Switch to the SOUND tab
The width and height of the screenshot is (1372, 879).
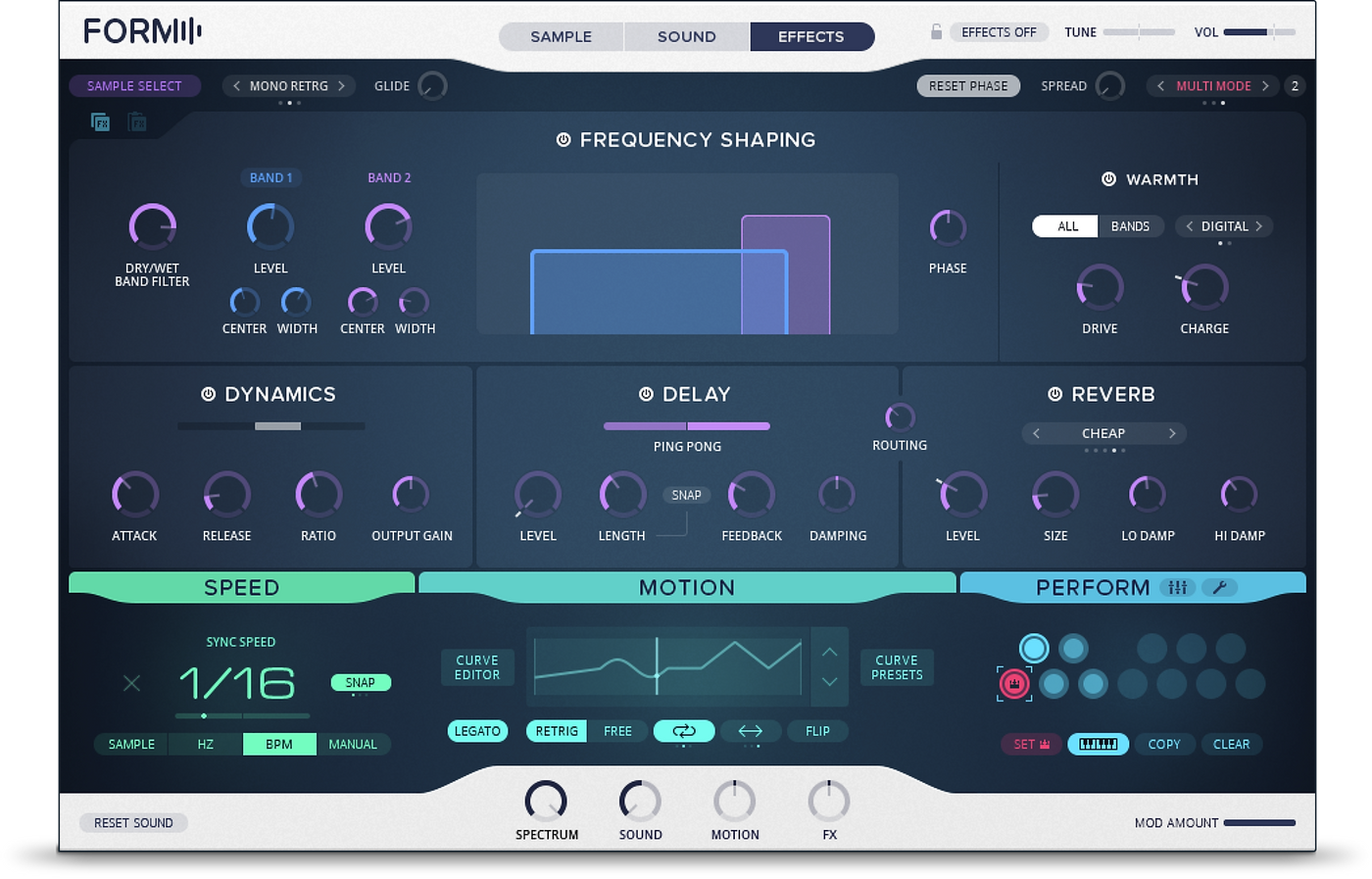click(x=686, y=37)
